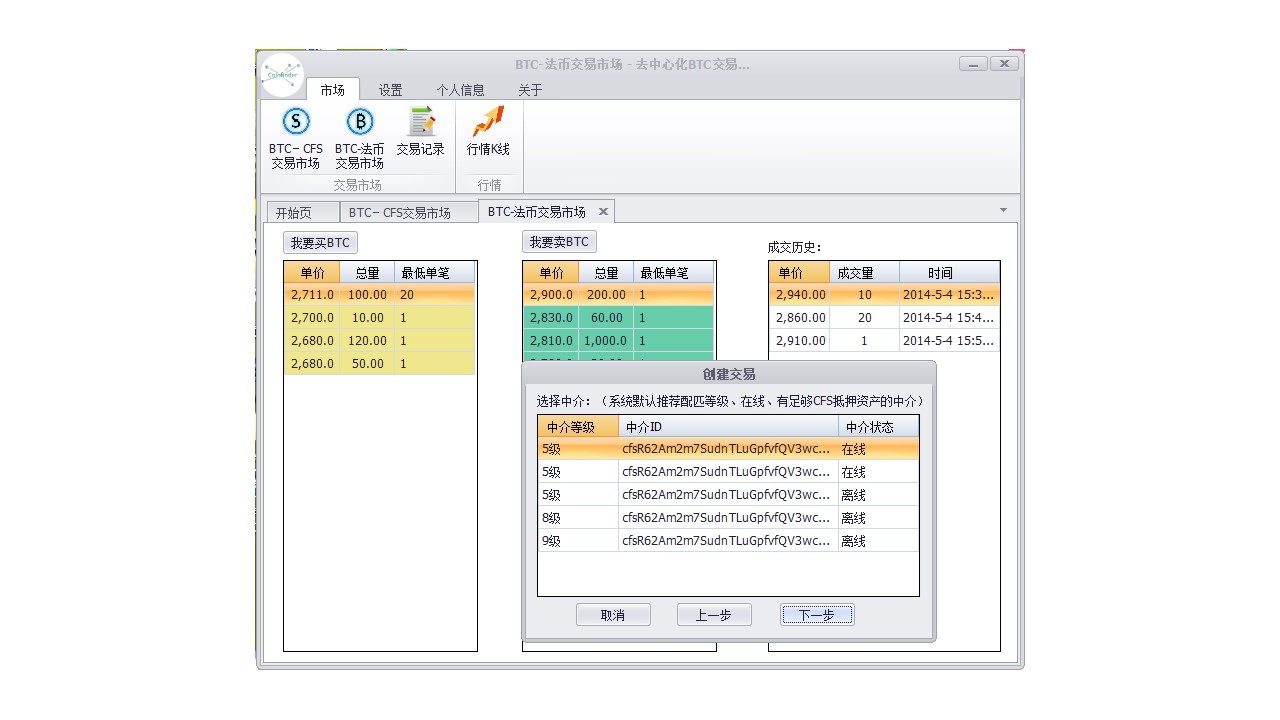Select the 5级 intermediary marked 离线
Image resolution: width=1280 pixels, height=720 pixels.
click(728, 495)
